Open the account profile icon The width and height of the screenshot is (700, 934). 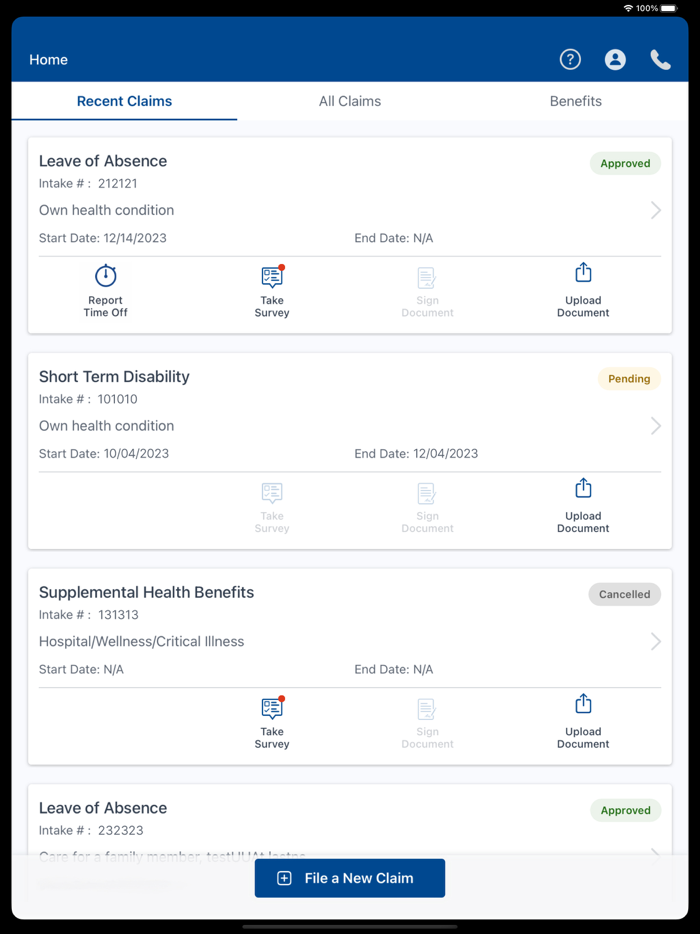pyautogui.click(x=615, y=59)
